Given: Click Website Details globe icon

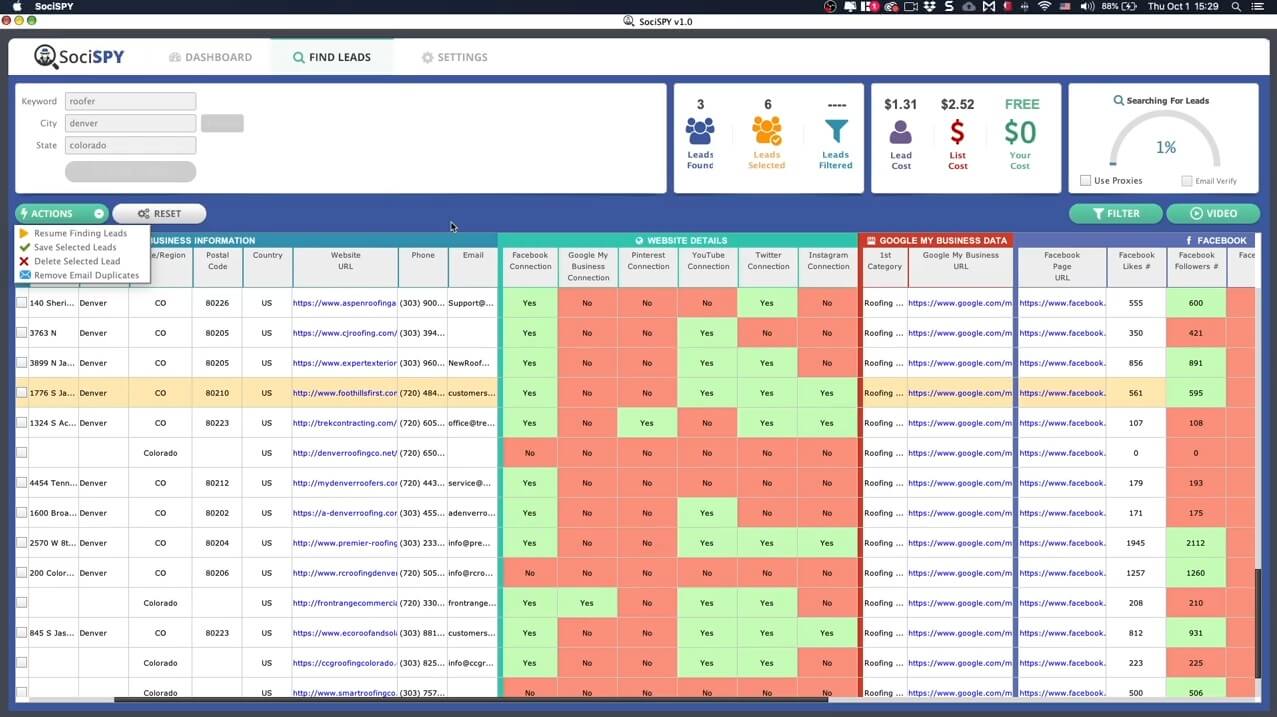Looking at the screenshot, I should tap(639, 241).
